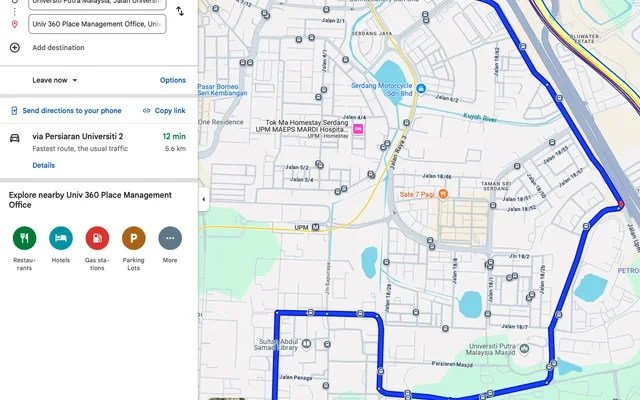This screenshot has height=400, width=640.
Task: Click the Jalan 5/2 road label
Action: (x=297, y=167)
